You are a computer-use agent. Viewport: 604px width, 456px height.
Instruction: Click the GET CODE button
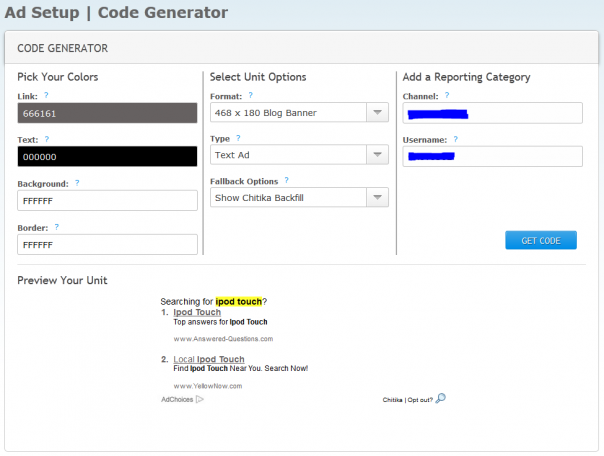(541, 240)
